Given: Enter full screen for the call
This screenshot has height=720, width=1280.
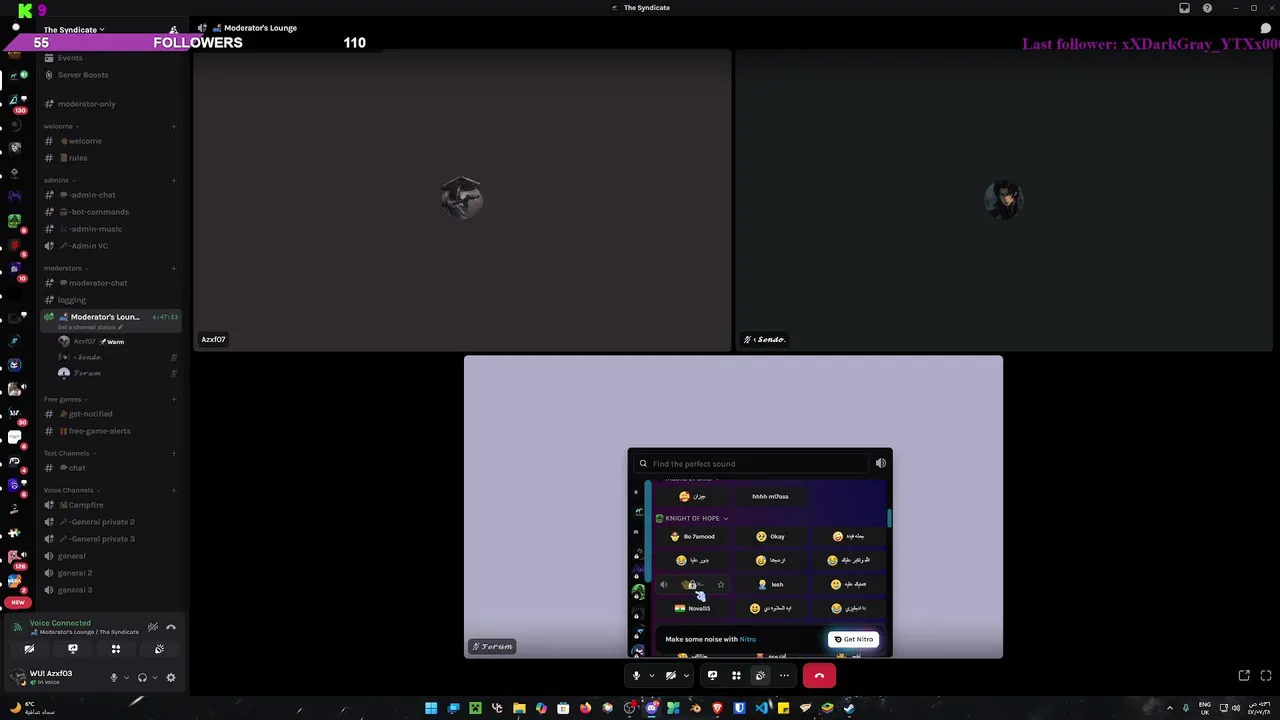Looking at the screenshot, I should pyautogui.click(x=1265, y=676).
